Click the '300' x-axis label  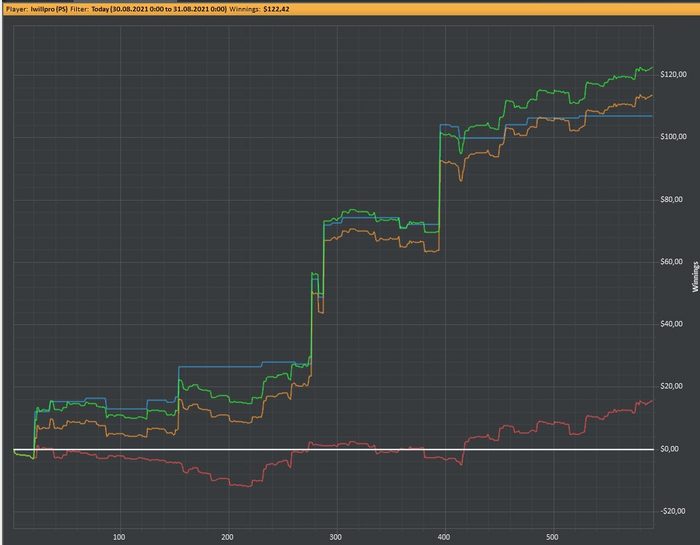click(335, 537)
